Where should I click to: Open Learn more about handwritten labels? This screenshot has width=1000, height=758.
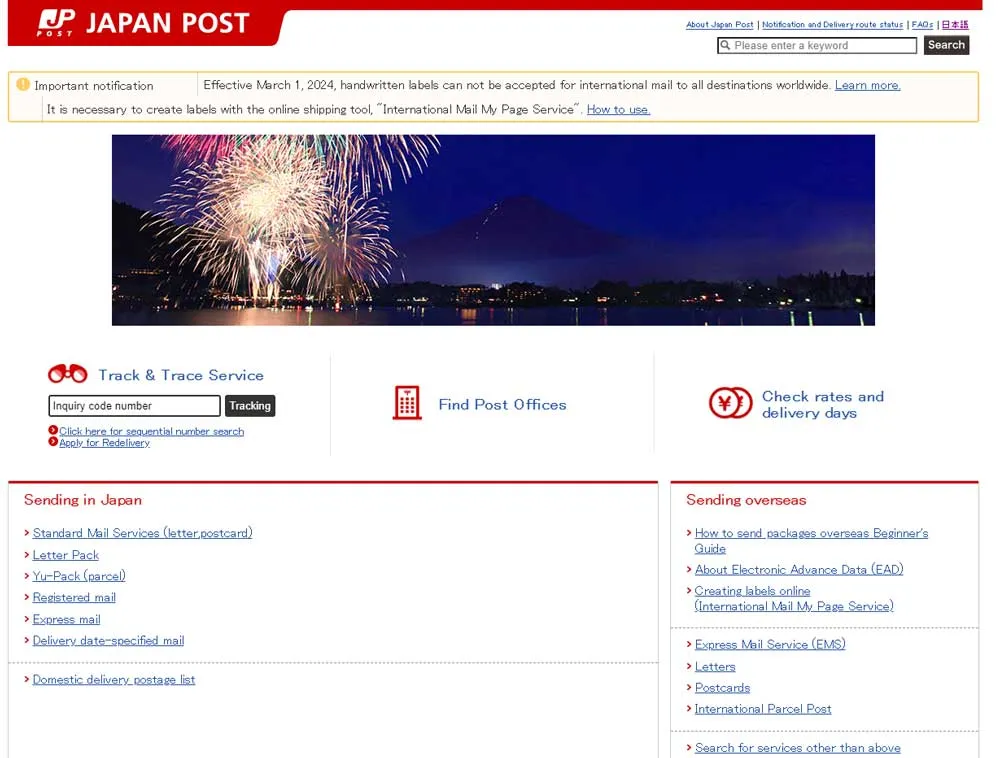tap(867, 85)
